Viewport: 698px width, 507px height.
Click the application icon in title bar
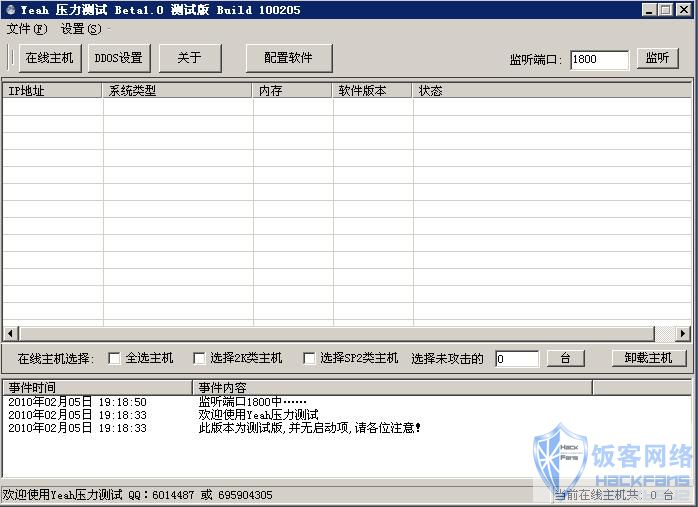coord(11,10)
